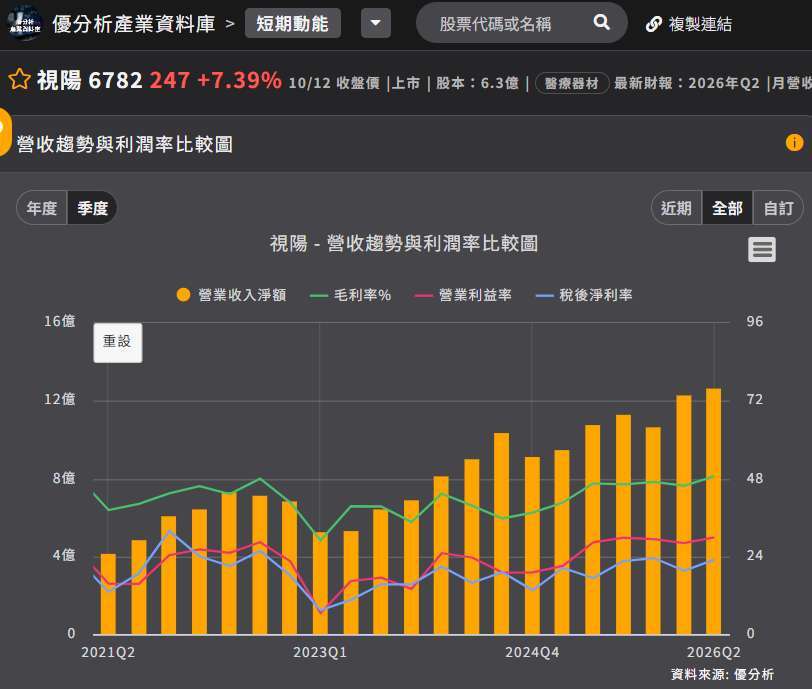Click the 營收趨勢與利潤率比較圖 section heading
Viewport: 812px width, 689px height.
coord(124,144)
